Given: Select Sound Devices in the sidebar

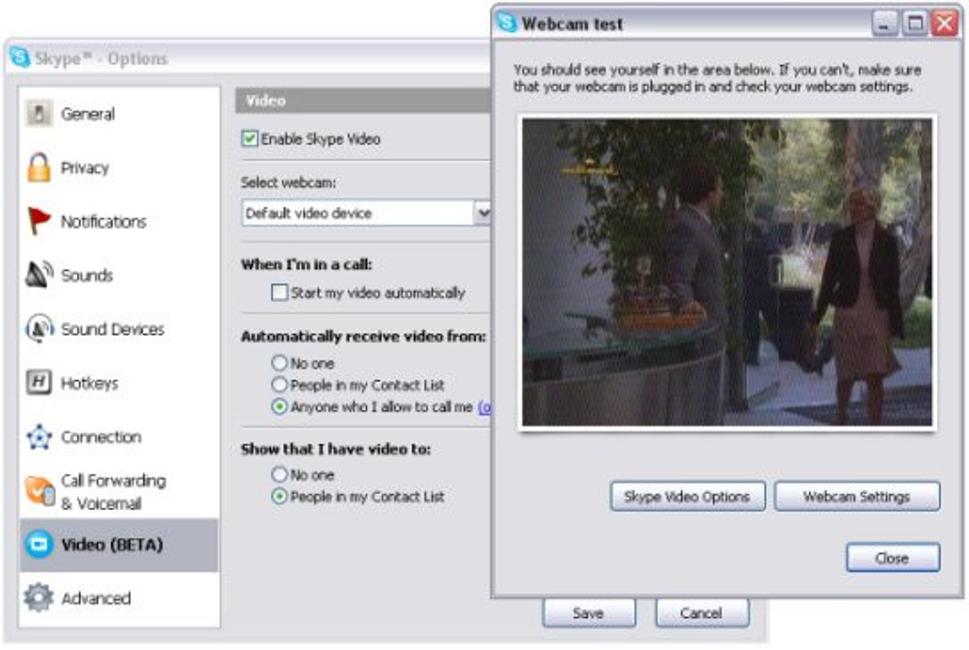Looking at the screenshot, I should coord(119,329).
